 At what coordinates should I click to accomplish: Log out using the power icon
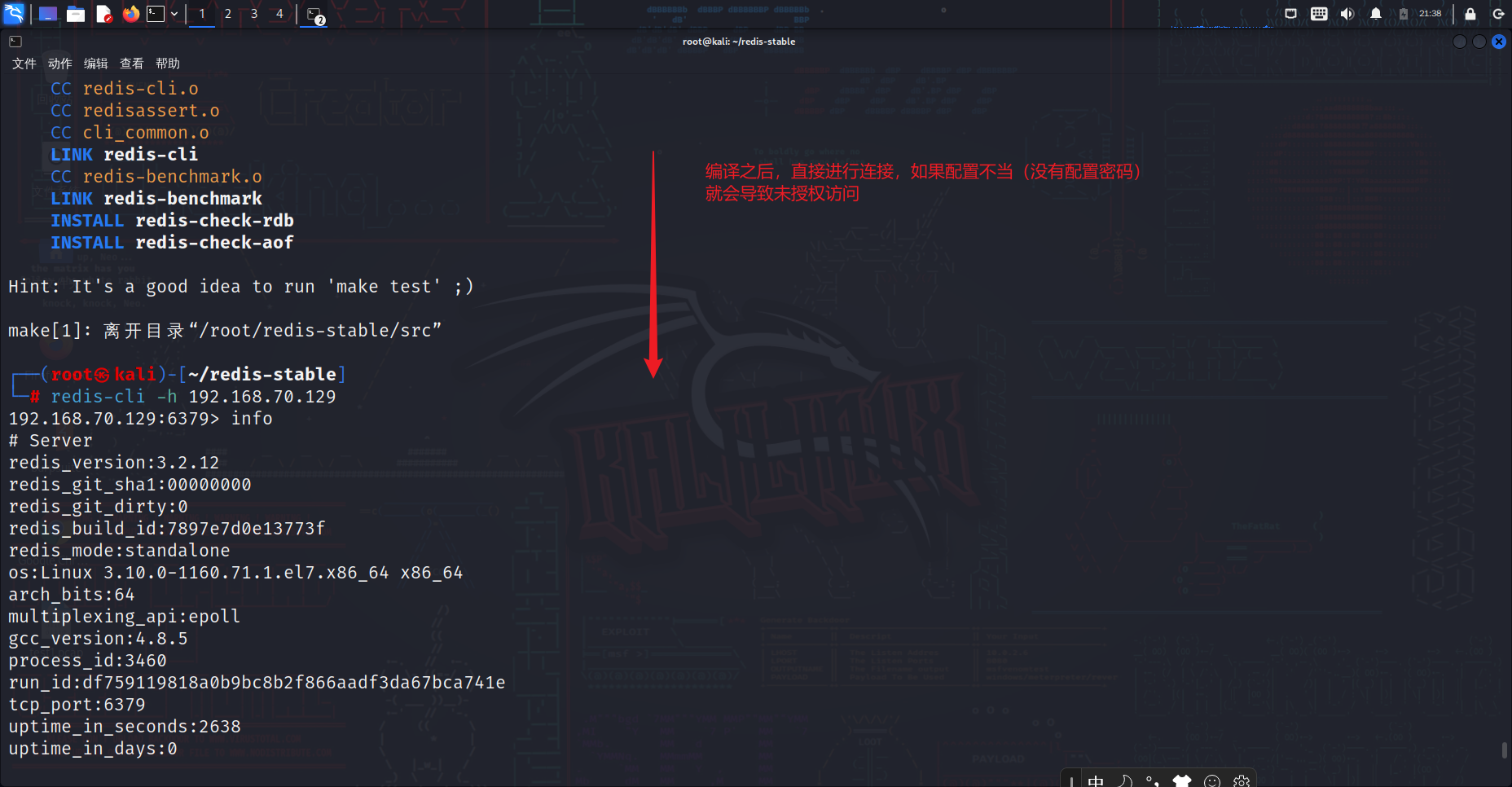point(1499,14)
